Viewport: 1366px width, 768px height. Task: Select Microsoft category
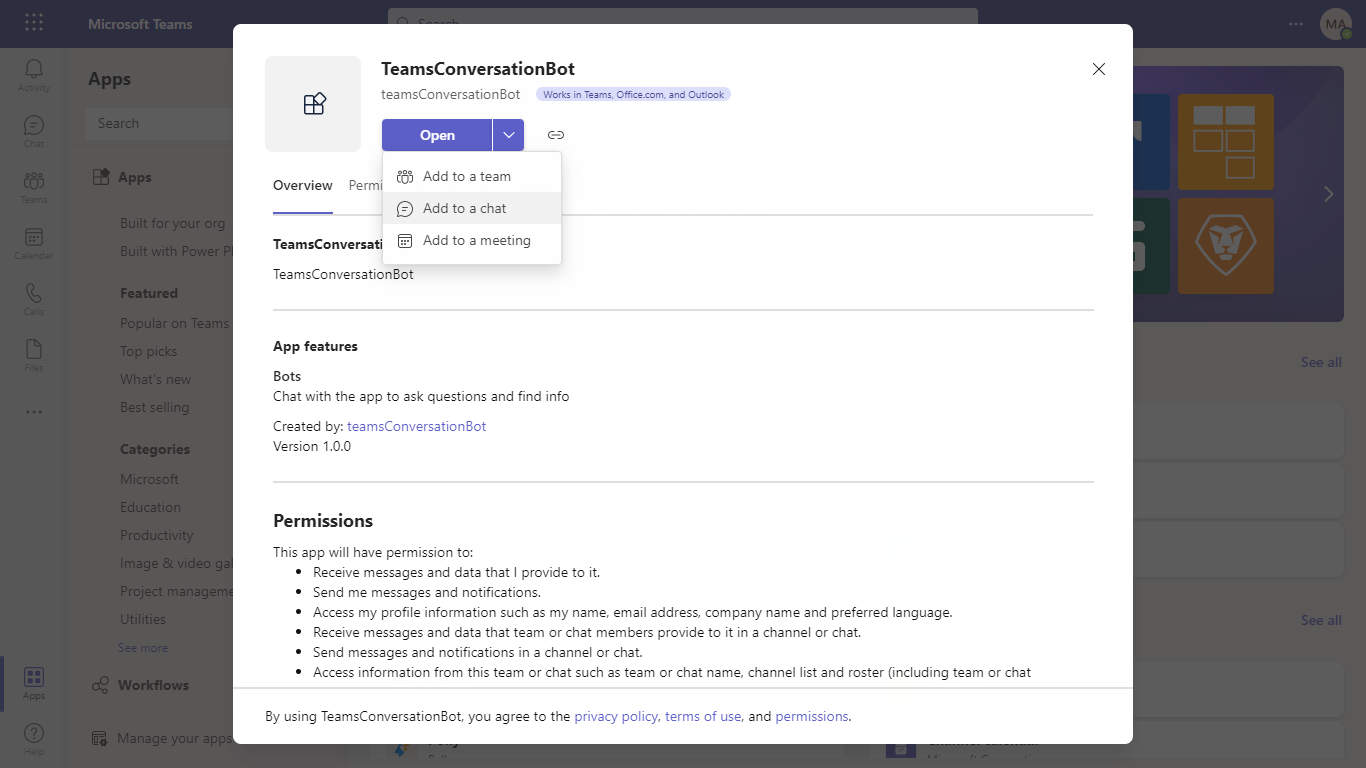[x=149, y=479]
